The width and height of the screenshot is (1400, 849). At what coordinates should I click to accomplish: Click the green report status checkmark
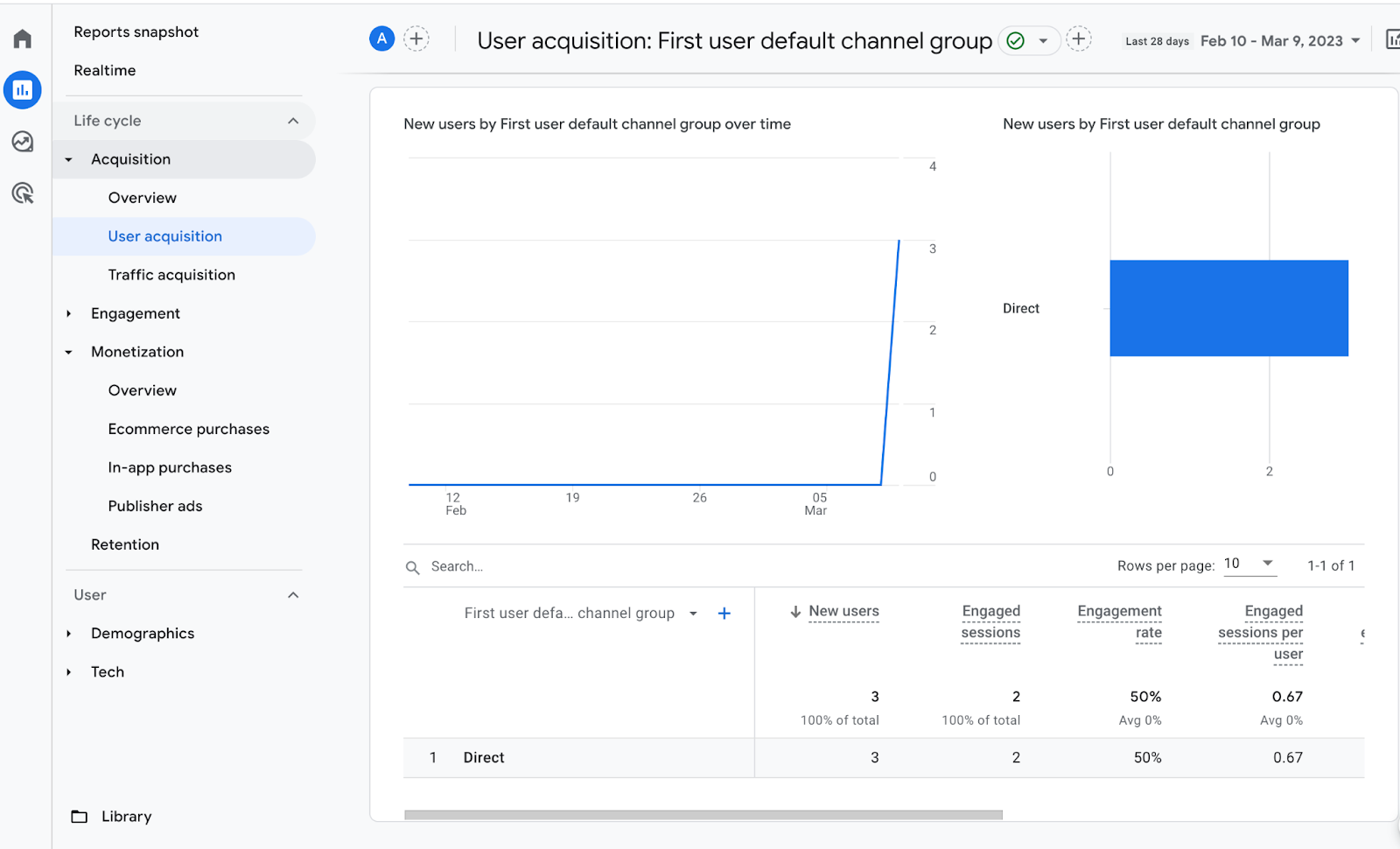coord(1015,41)
